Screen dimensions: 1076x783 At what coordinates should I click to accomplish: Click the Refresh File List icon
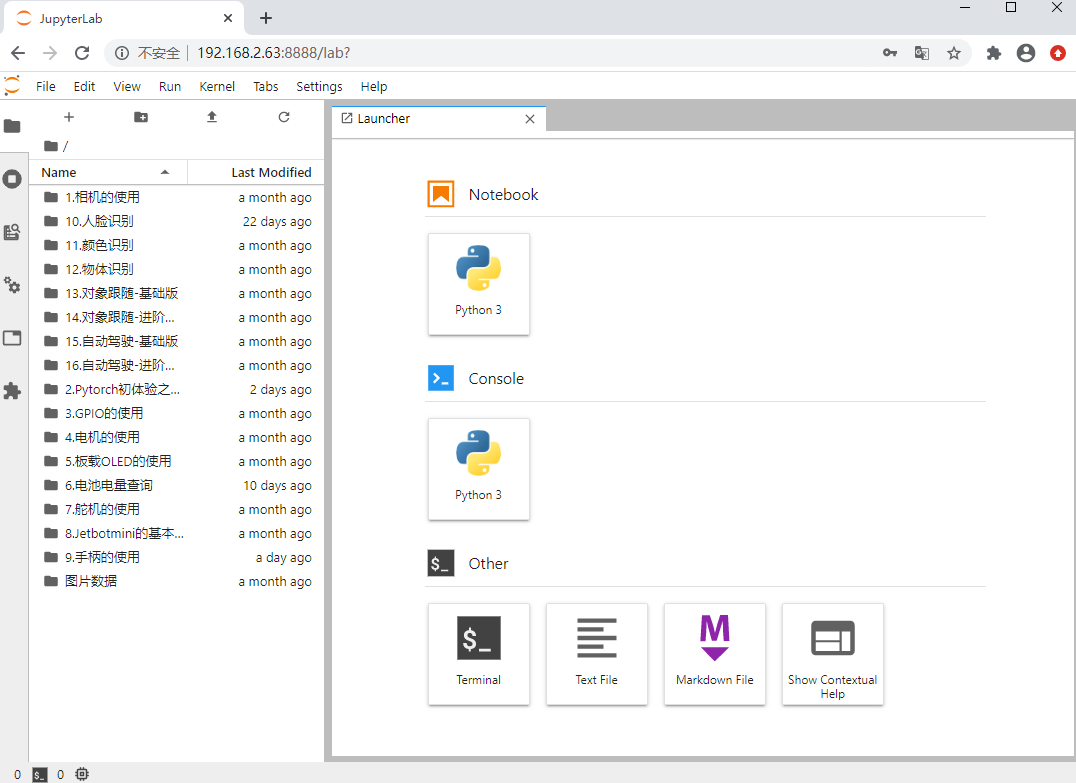coord(284,117)
